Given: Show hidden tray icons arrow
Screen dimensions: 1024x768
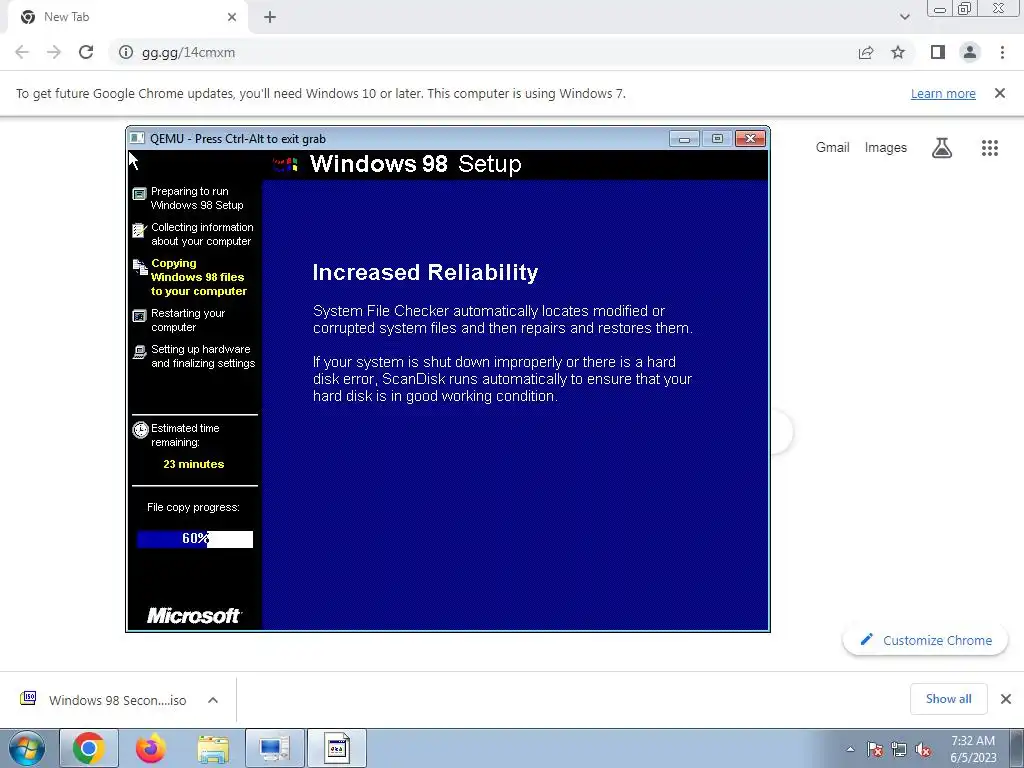Looking at the screenshot, I should coord(850,749).
